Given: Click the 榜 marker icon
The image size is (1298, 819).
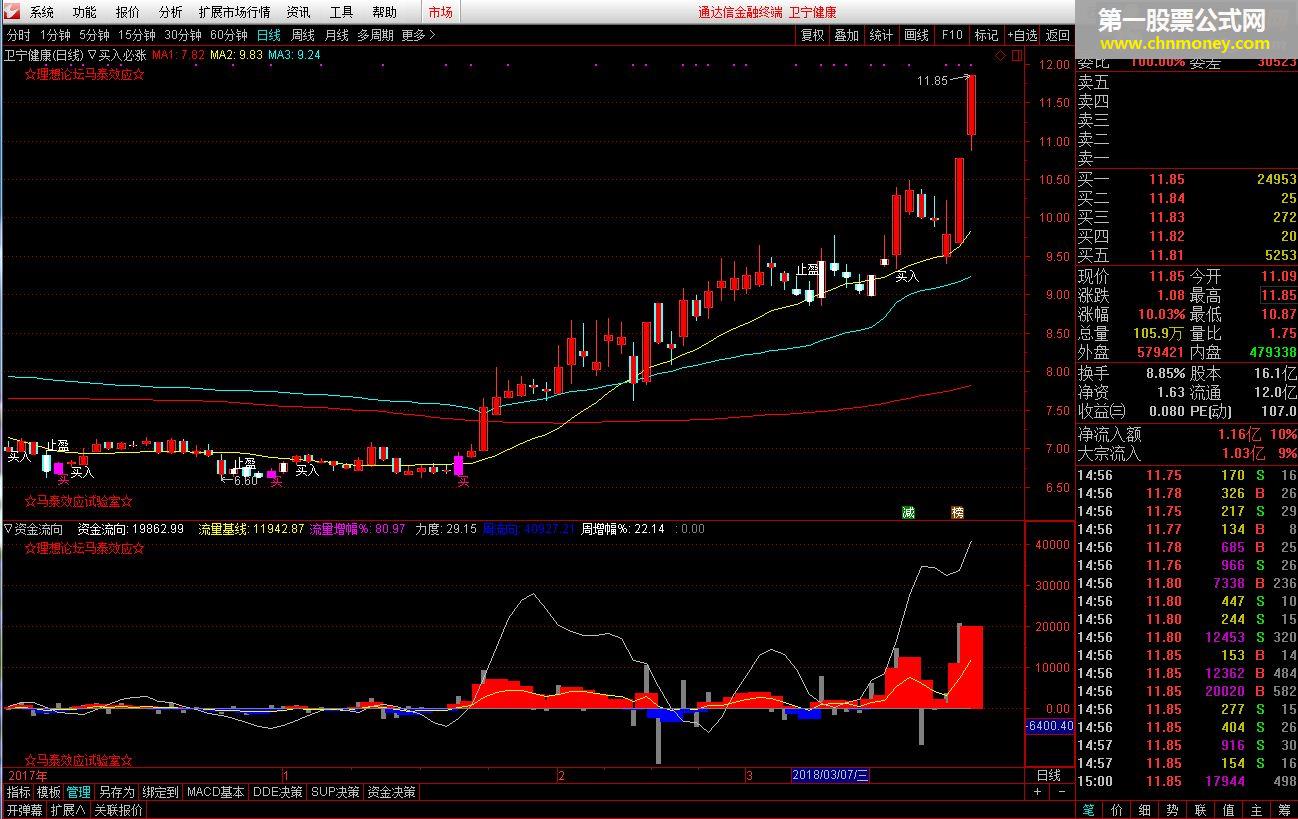Looking at the screenshot, I should 958,512.
